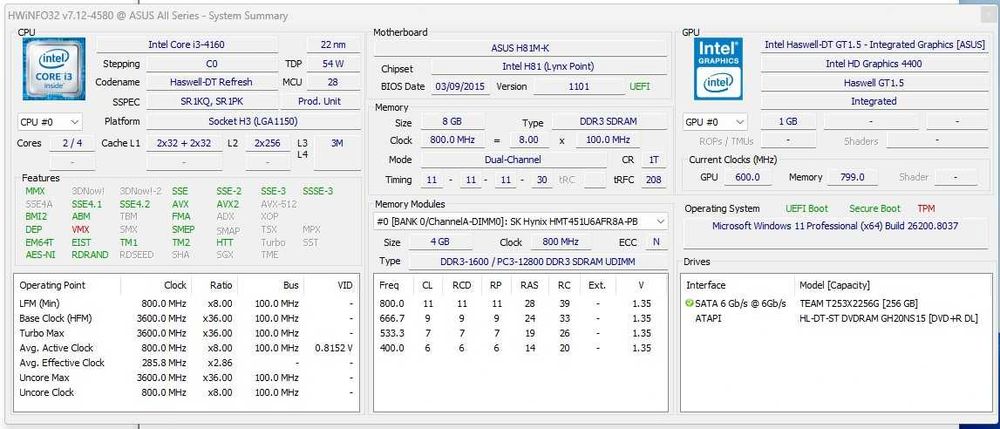Image resolution: width=1000 pixels, height=429 pixels.
Task: Click the UEFI Boot status label
Action: (x=807, y=208)
